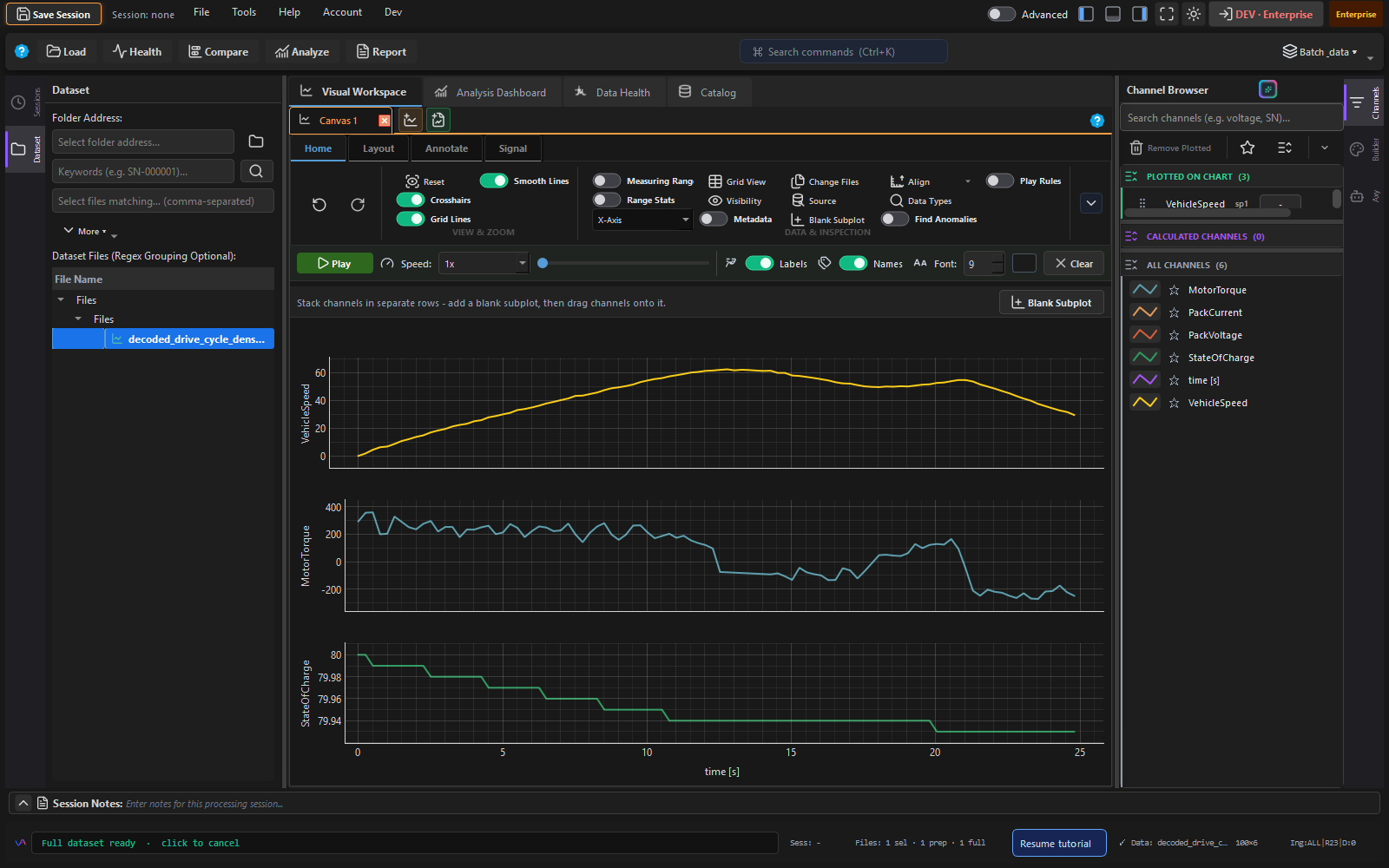Star the StateOfCharge channel
This screenshot has height=868, width=1389.
tap(1174, 358)
